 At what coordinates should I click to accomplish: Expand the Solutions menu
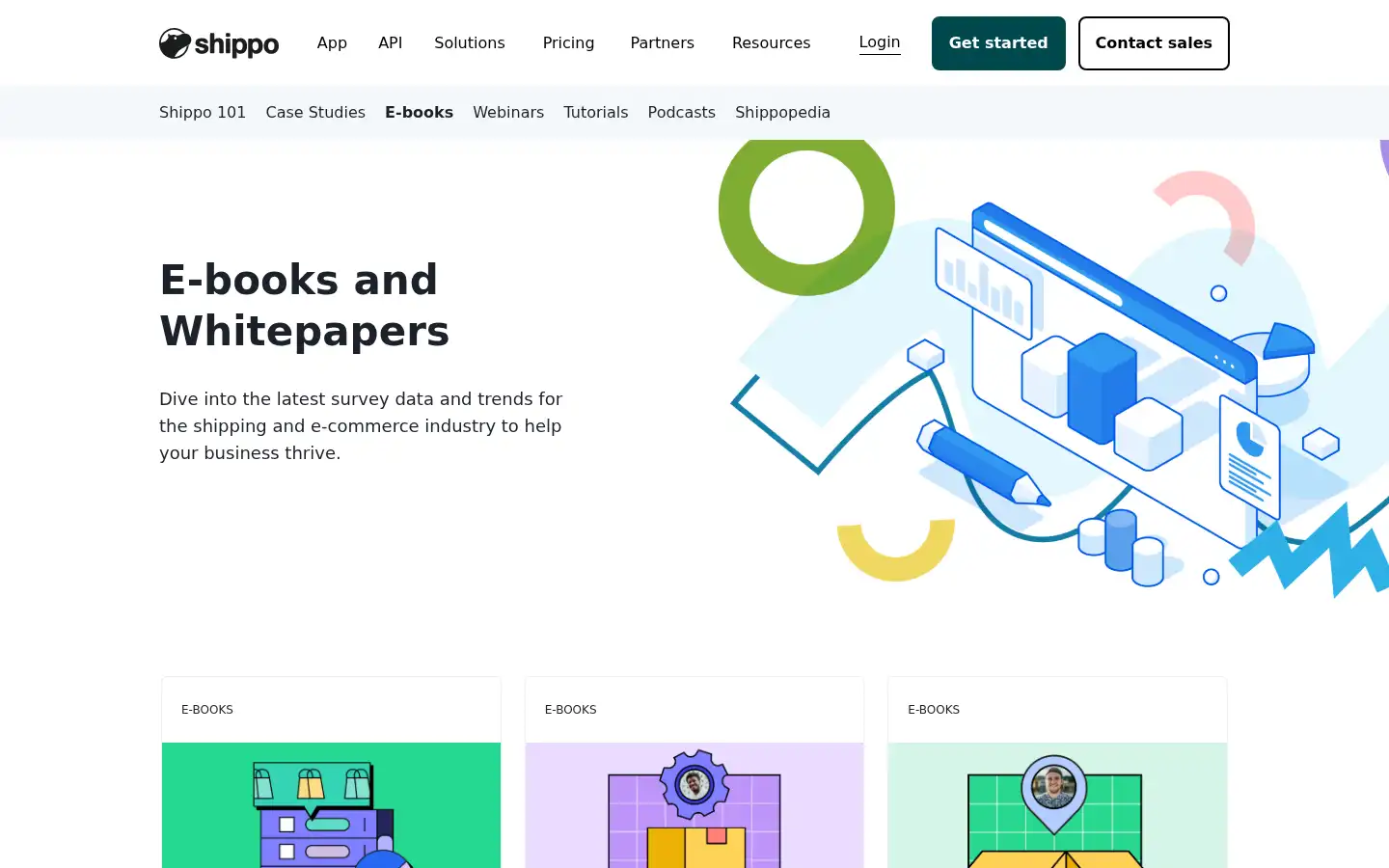pos(470,43)
